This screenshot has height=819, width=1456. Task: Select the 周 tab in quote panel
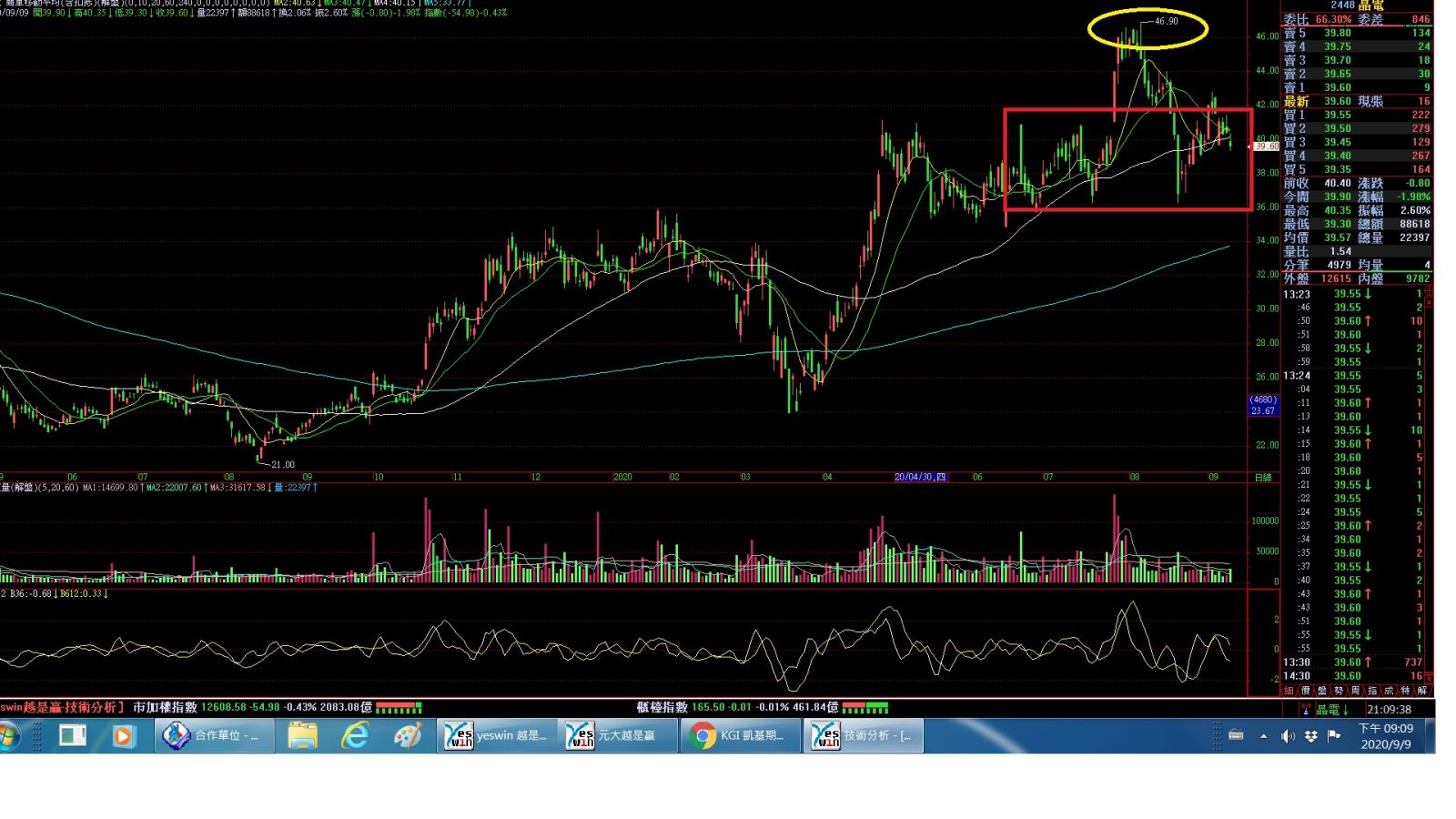pos(1355,691)
